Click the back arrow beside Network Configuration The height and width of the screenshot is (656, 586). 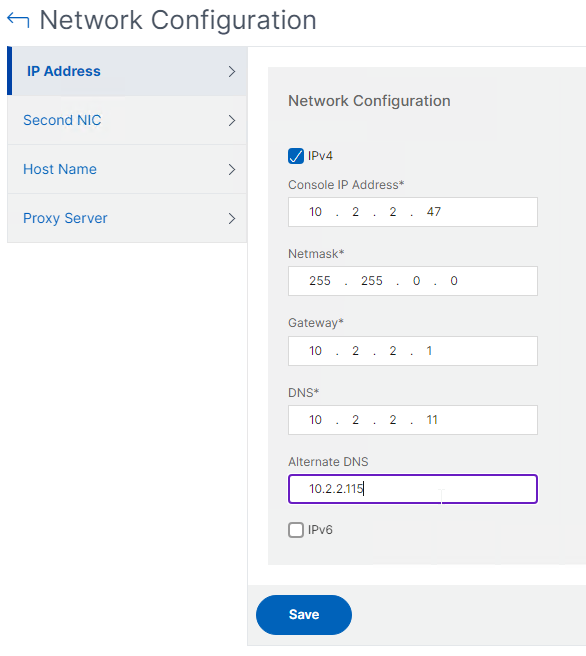[x=18, y=20]
